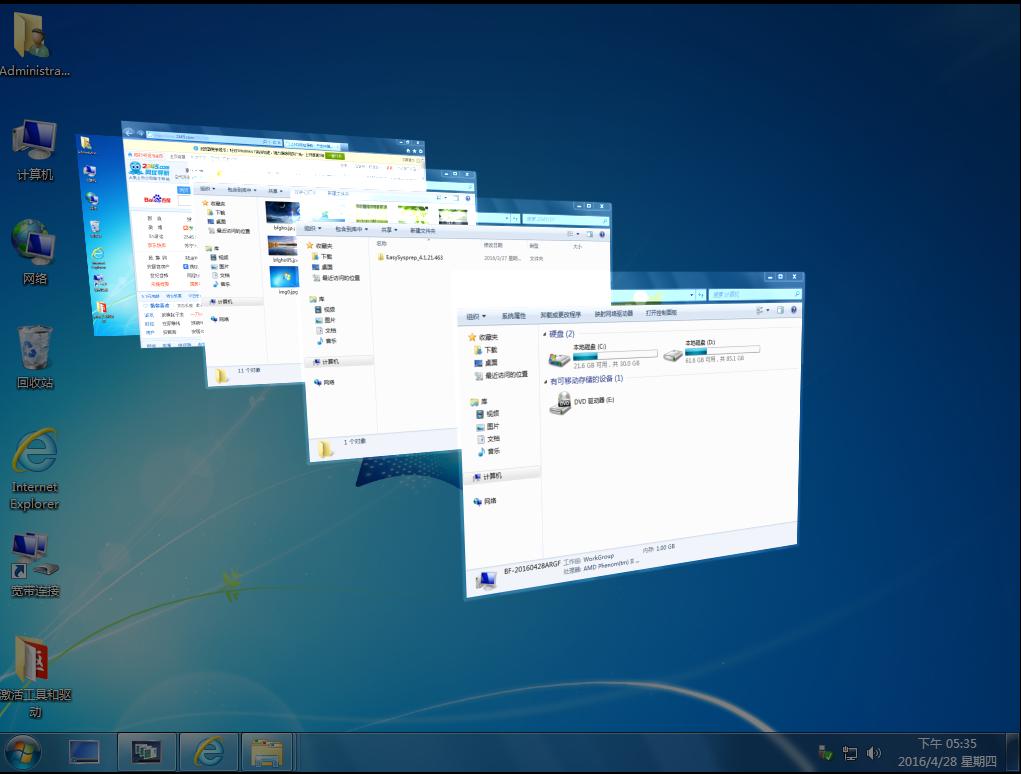Viewport: 1021px width, 774px height.
Task: Click 映射网络驱动器 in the toolbar
Action: point(613,314)
